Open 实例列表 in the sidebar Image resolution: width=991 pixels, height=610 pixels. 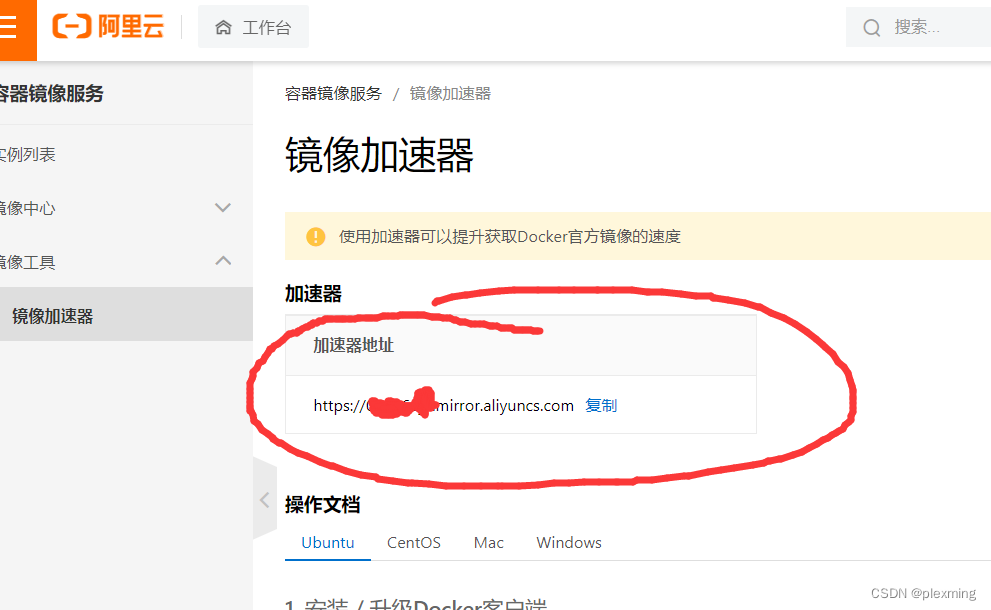[27, 155]
